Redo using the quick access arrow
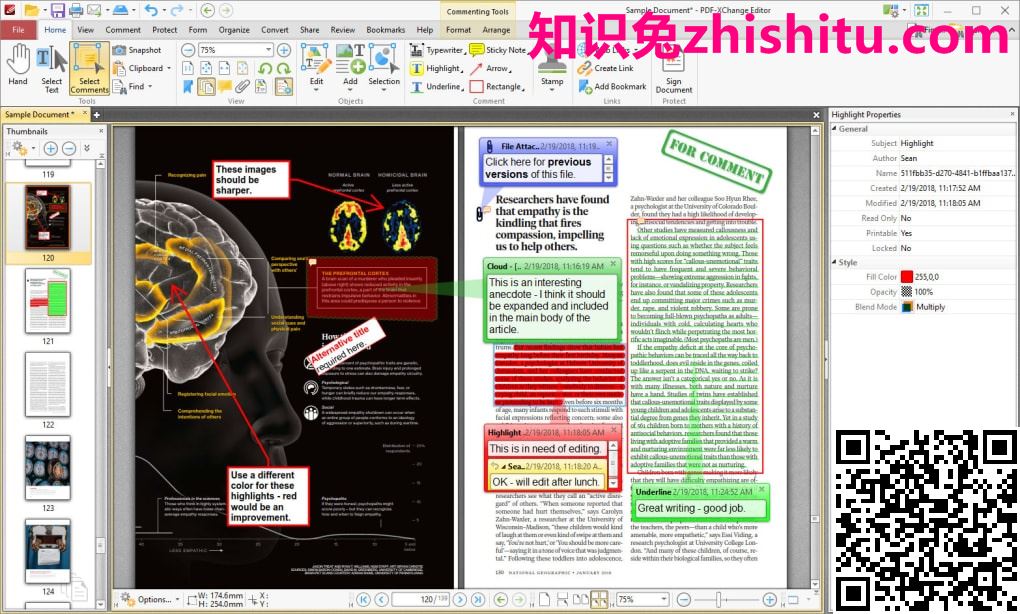 click(x=176, y=10)
